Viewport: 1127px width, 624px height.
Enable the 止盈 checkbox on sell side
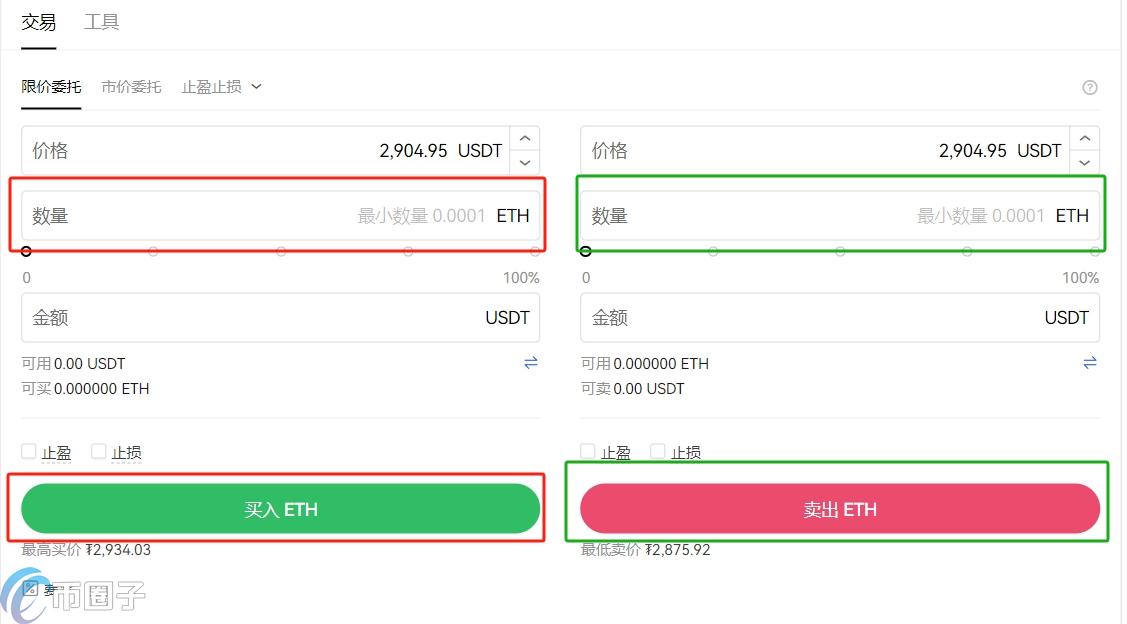[x=587, y=451]
